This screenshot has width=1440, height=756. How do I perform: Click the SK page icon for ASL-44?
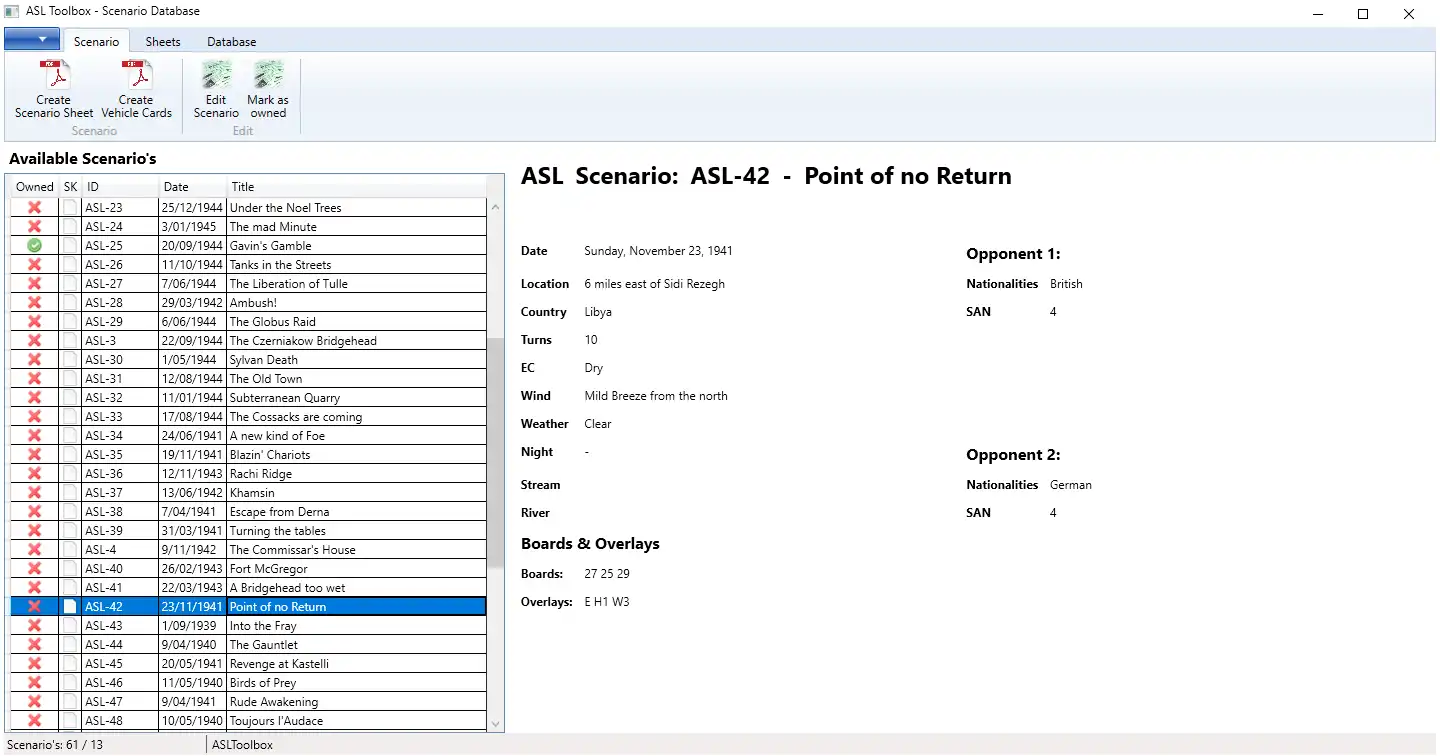(x=70, y=645)
